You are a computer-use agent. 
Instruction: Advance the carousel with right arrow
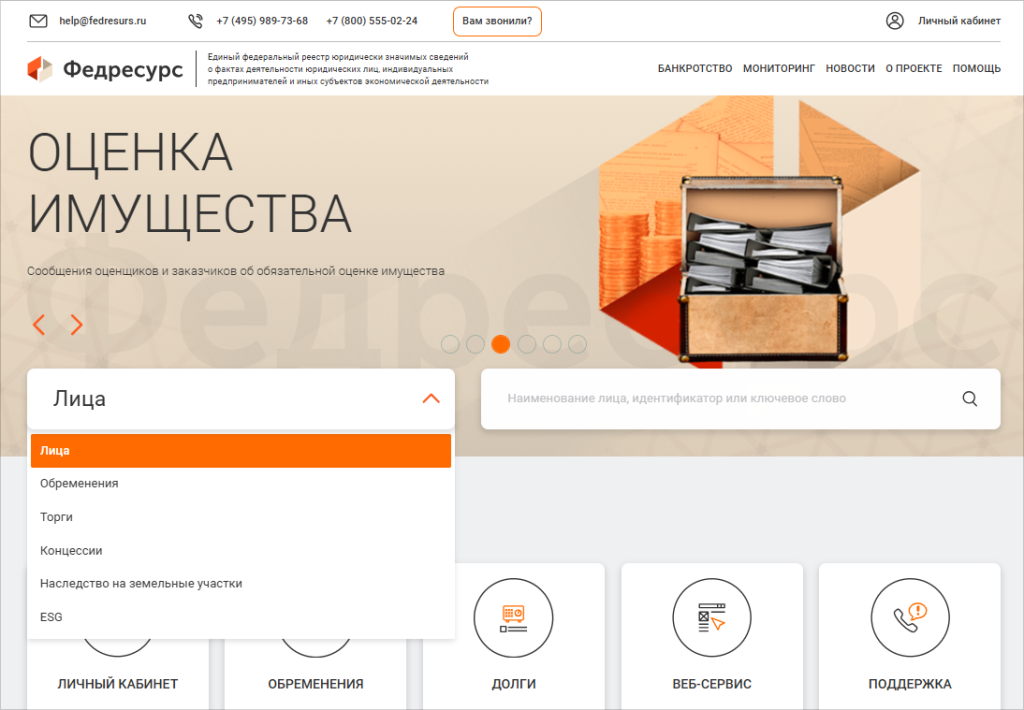tap(76, 325)
